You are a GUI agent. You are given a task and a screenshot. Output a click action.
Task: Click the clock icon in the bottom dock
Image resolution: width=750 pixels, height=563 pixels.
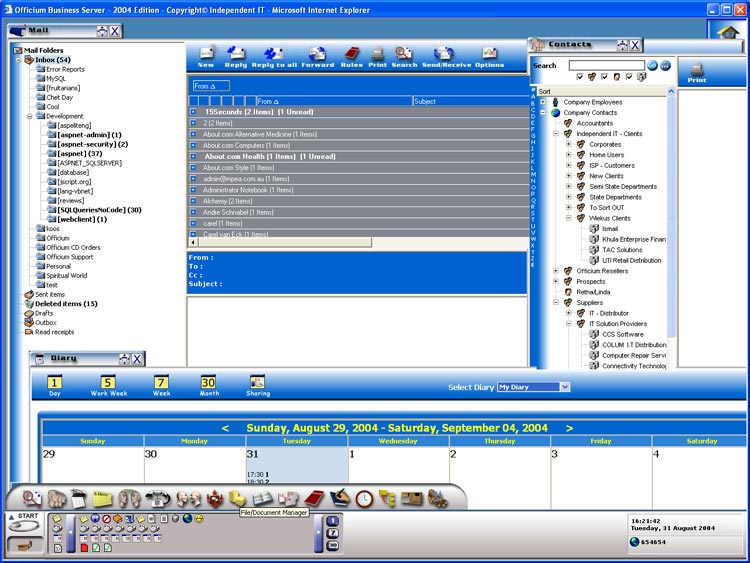point(364,499)
